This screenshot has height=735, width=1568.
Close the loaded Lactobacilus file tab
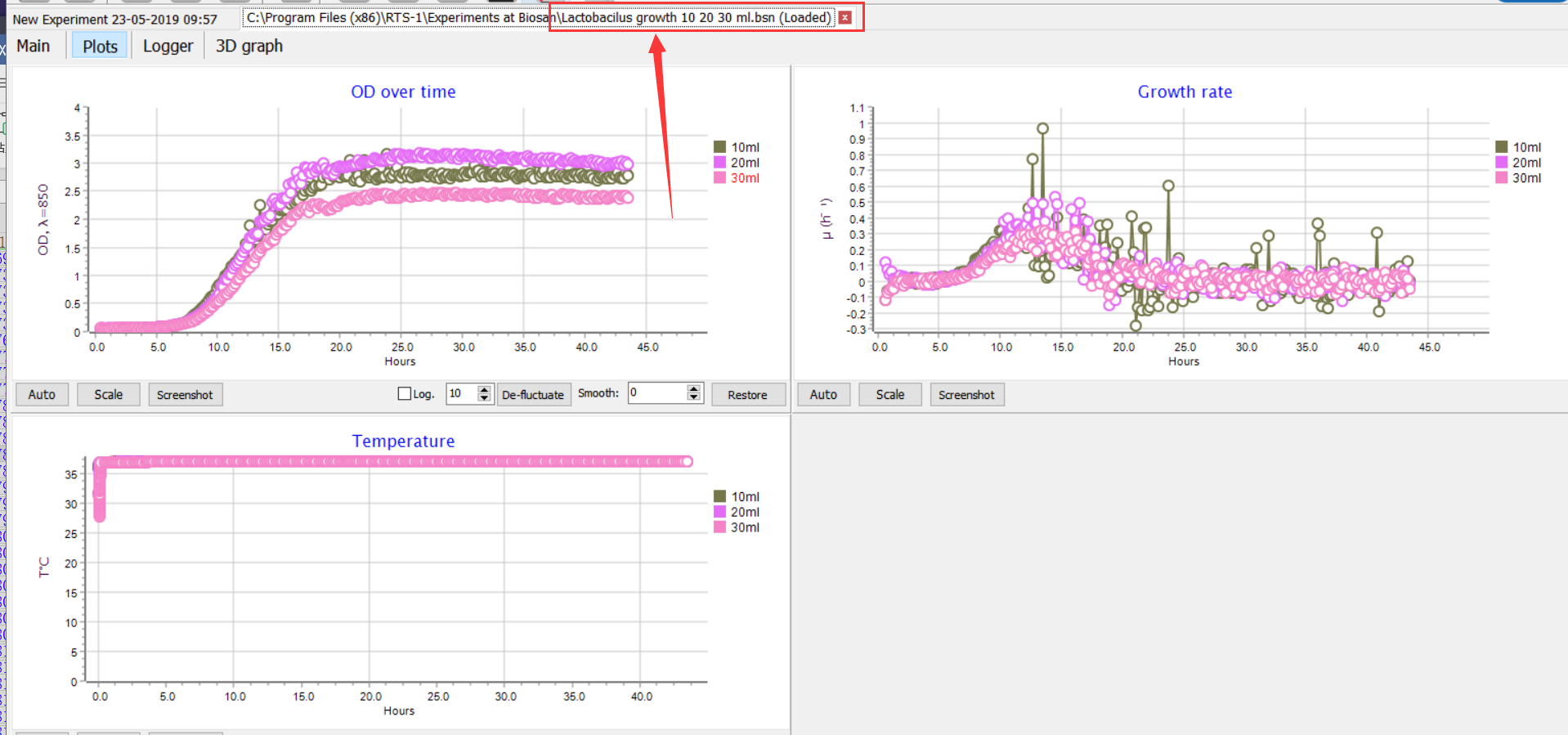(x=845, y=17)
